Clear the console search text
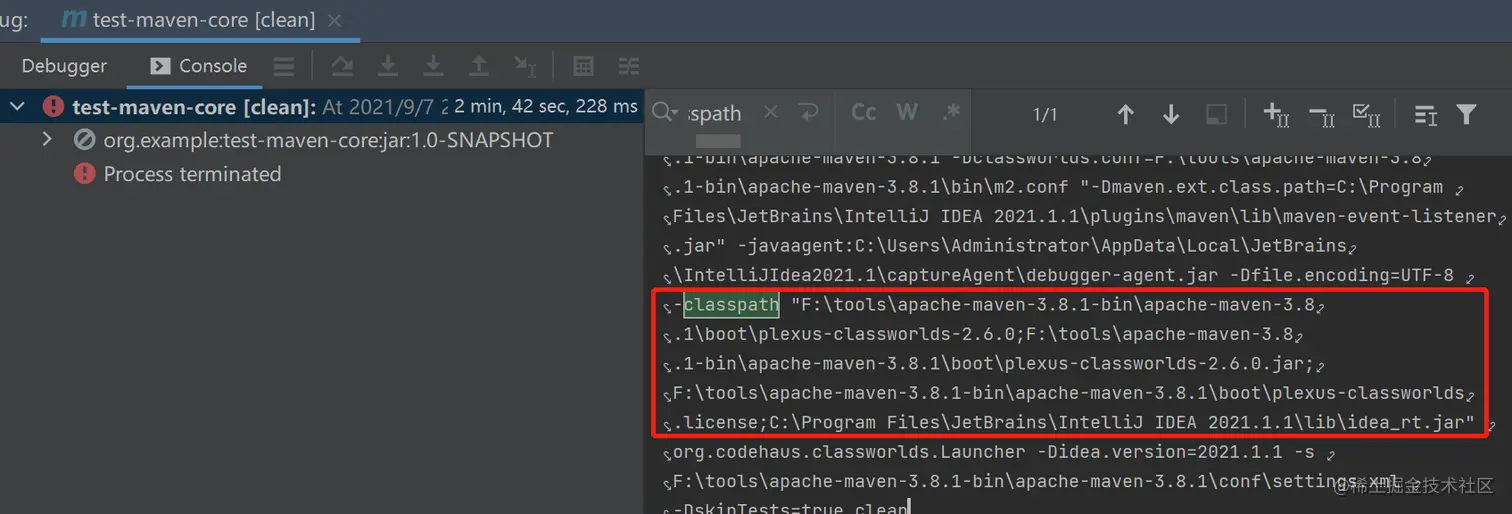This screenshot has height=514, width=1512. pyautogui.click(x=770, y=113)
